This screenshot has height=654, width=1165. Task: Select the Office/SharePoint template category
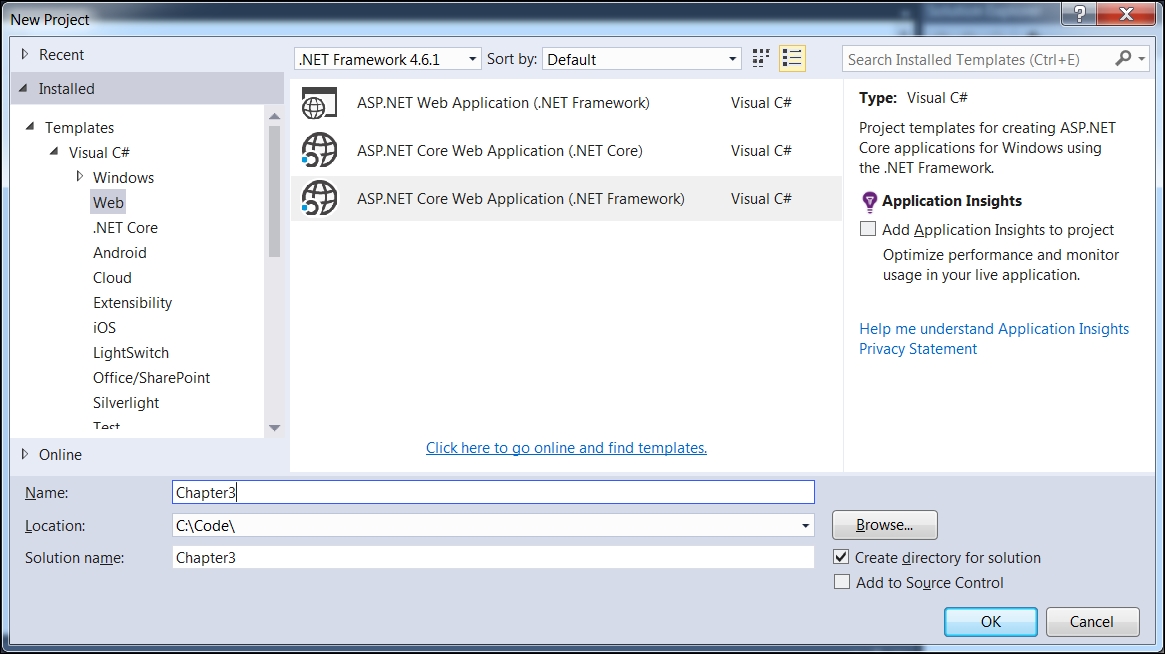pyautogui.click(x=152, y=378)
